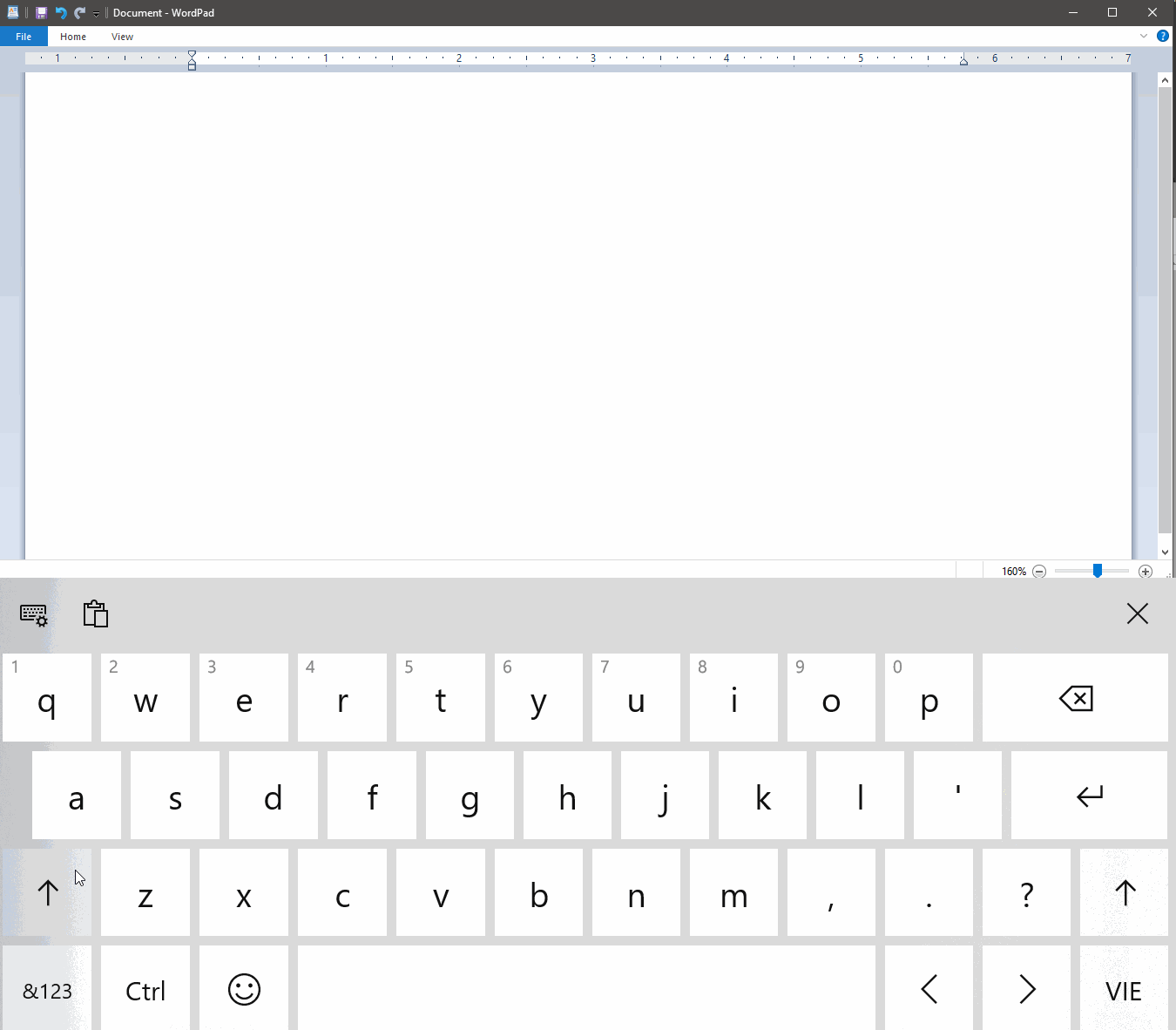This screenshot has height=1030, width=1176.
Task: Tap the c key
Action: pyautogui.click(x=342, y=892)
